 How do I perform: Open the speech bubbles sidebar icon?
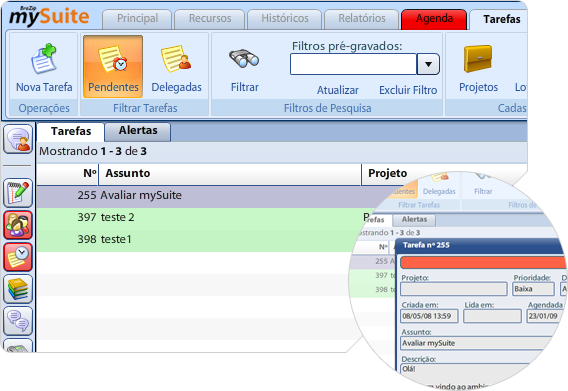pyautogui.click(x=18, y=321)
